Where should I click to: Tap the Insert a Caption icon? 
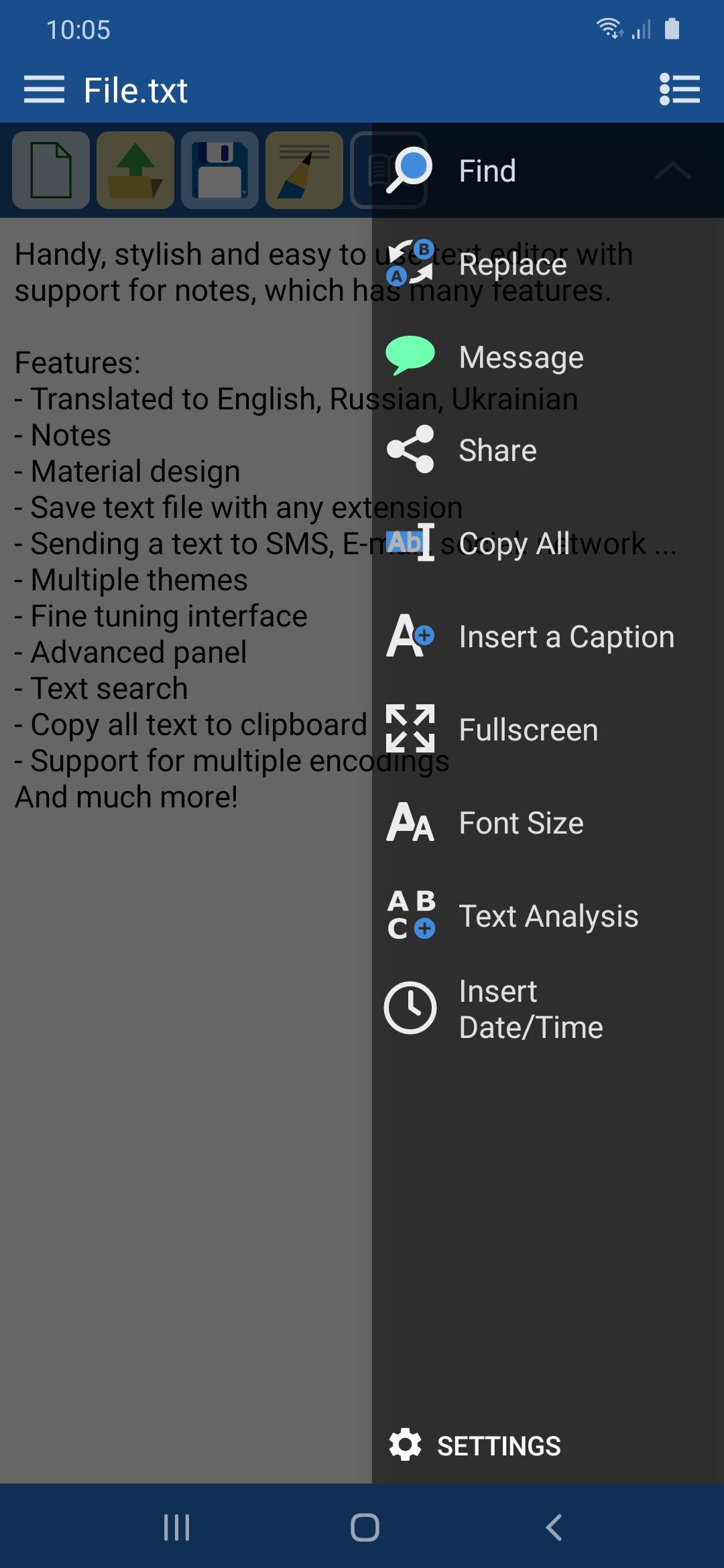point(410,635)
